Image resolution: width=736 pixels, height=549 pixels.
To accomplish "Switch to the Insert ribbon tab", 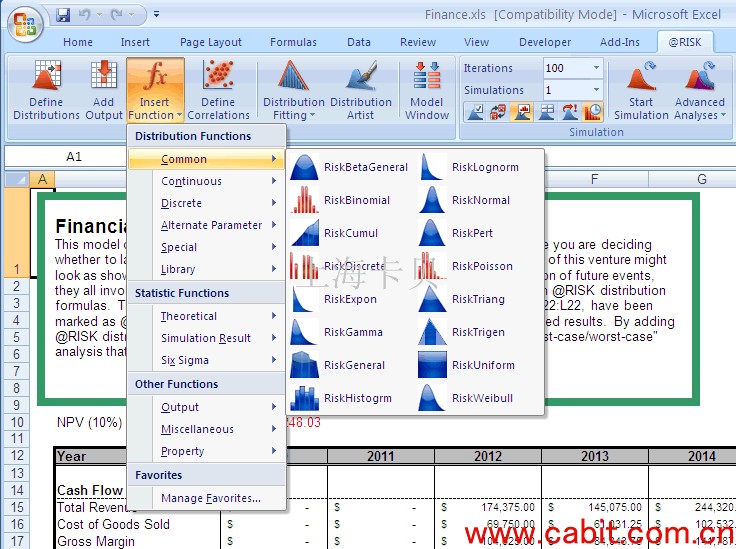I will tap(135, 42).
